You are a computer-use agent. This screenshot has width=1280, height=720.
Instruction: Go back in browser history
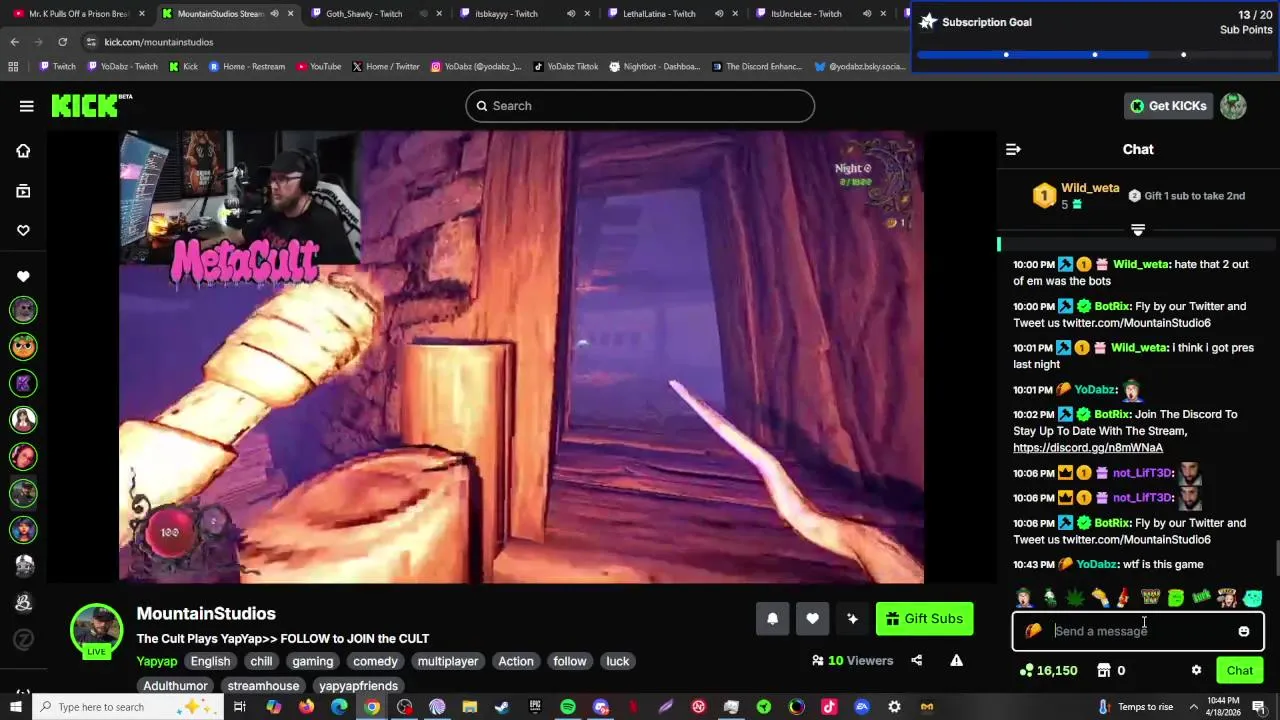14,42
